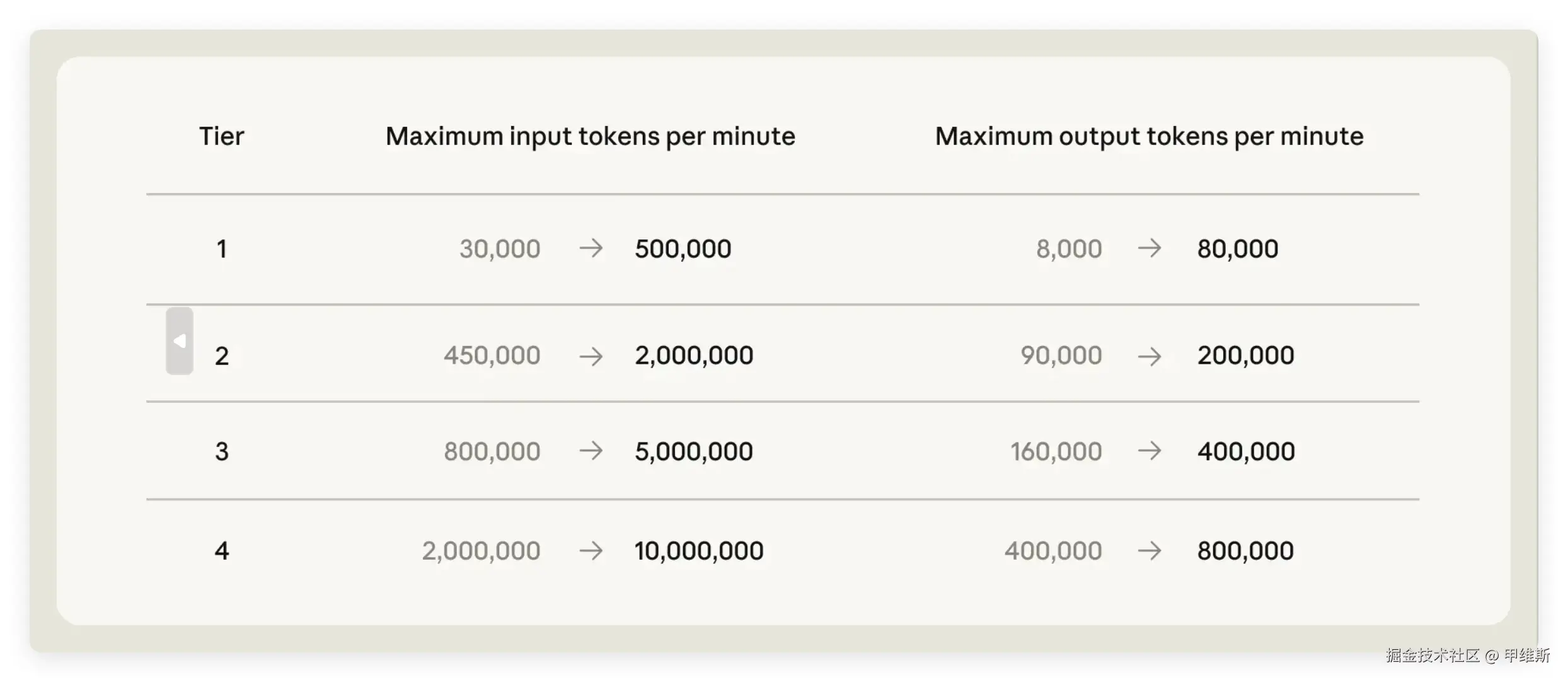Select Maximum input tokens per minute header
1568x682 pixels.
[x=591, y=137]
